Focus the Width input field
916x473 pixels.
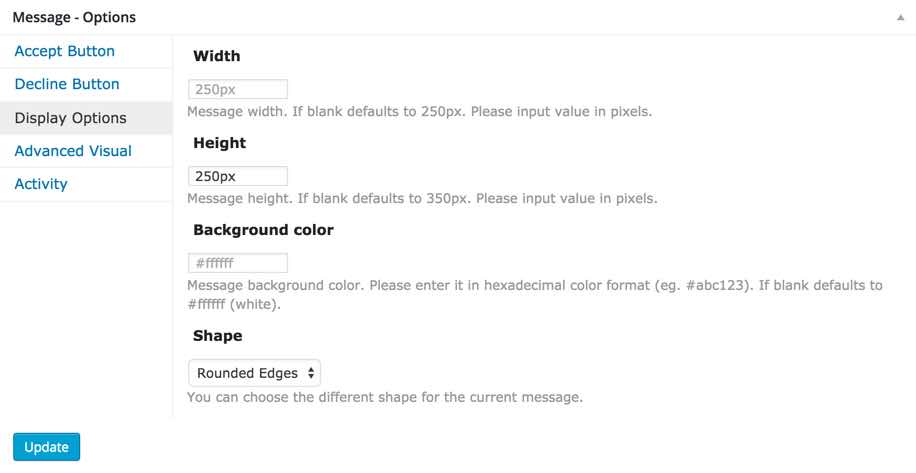238,89
